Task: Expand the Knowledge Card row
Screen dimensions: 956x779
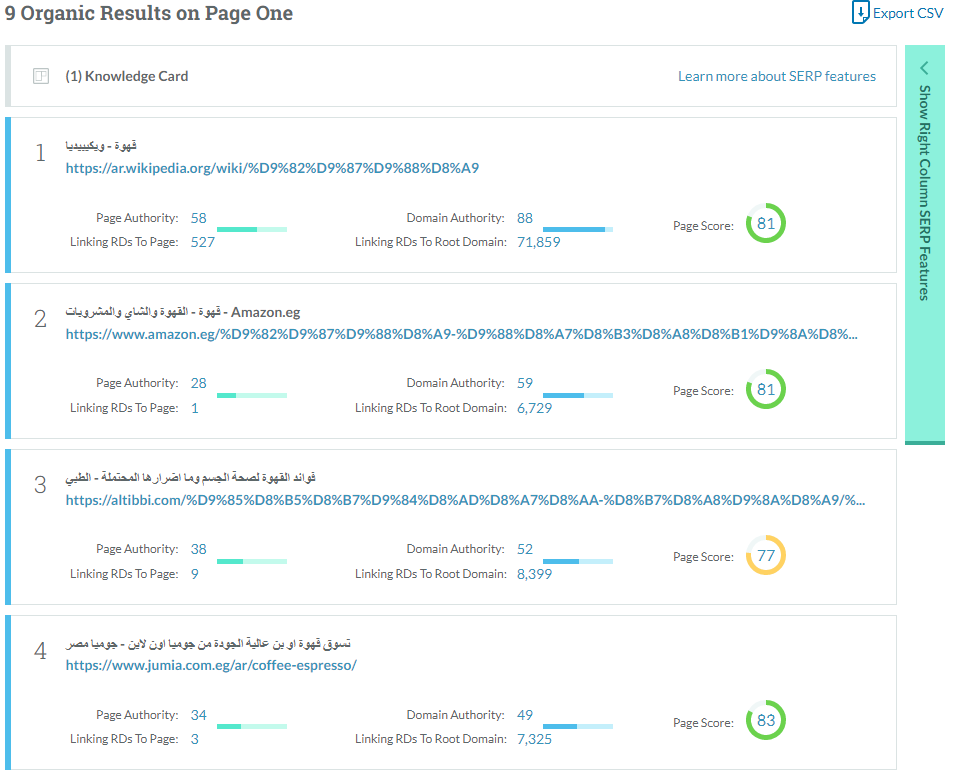Action: tap(127, 76)
